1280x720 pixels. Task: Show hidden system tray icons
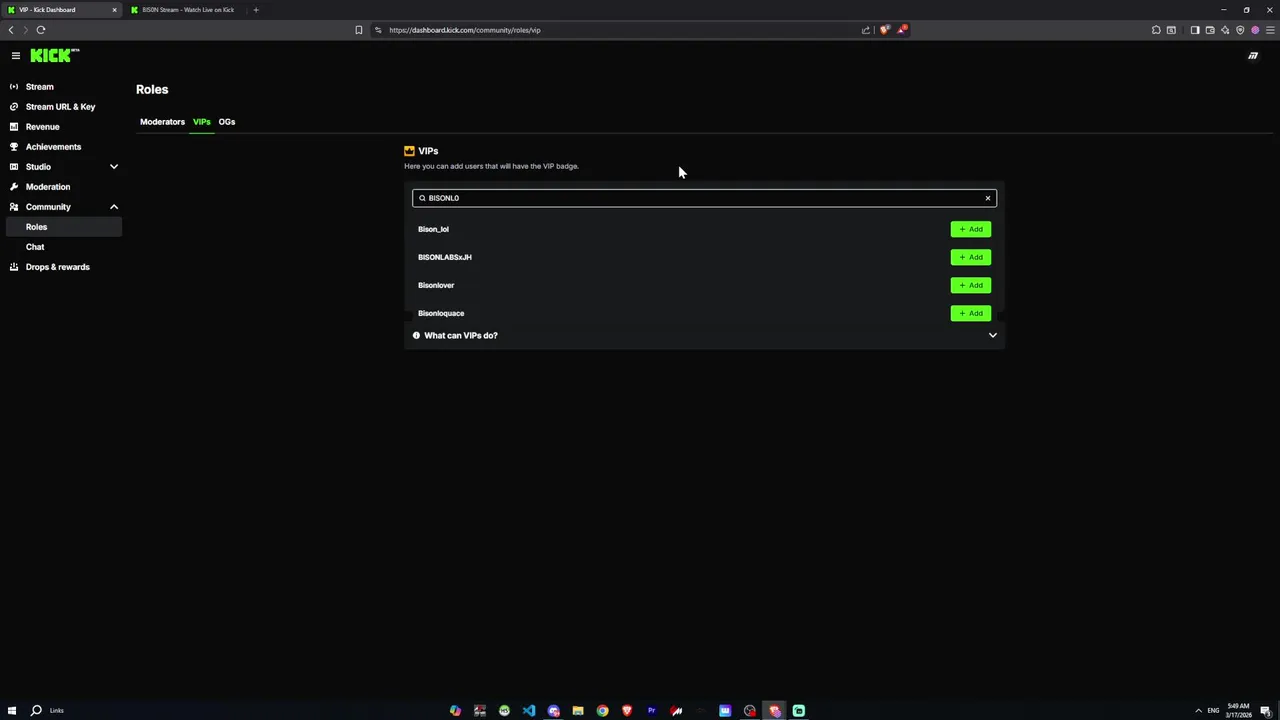pos(1198,711)
